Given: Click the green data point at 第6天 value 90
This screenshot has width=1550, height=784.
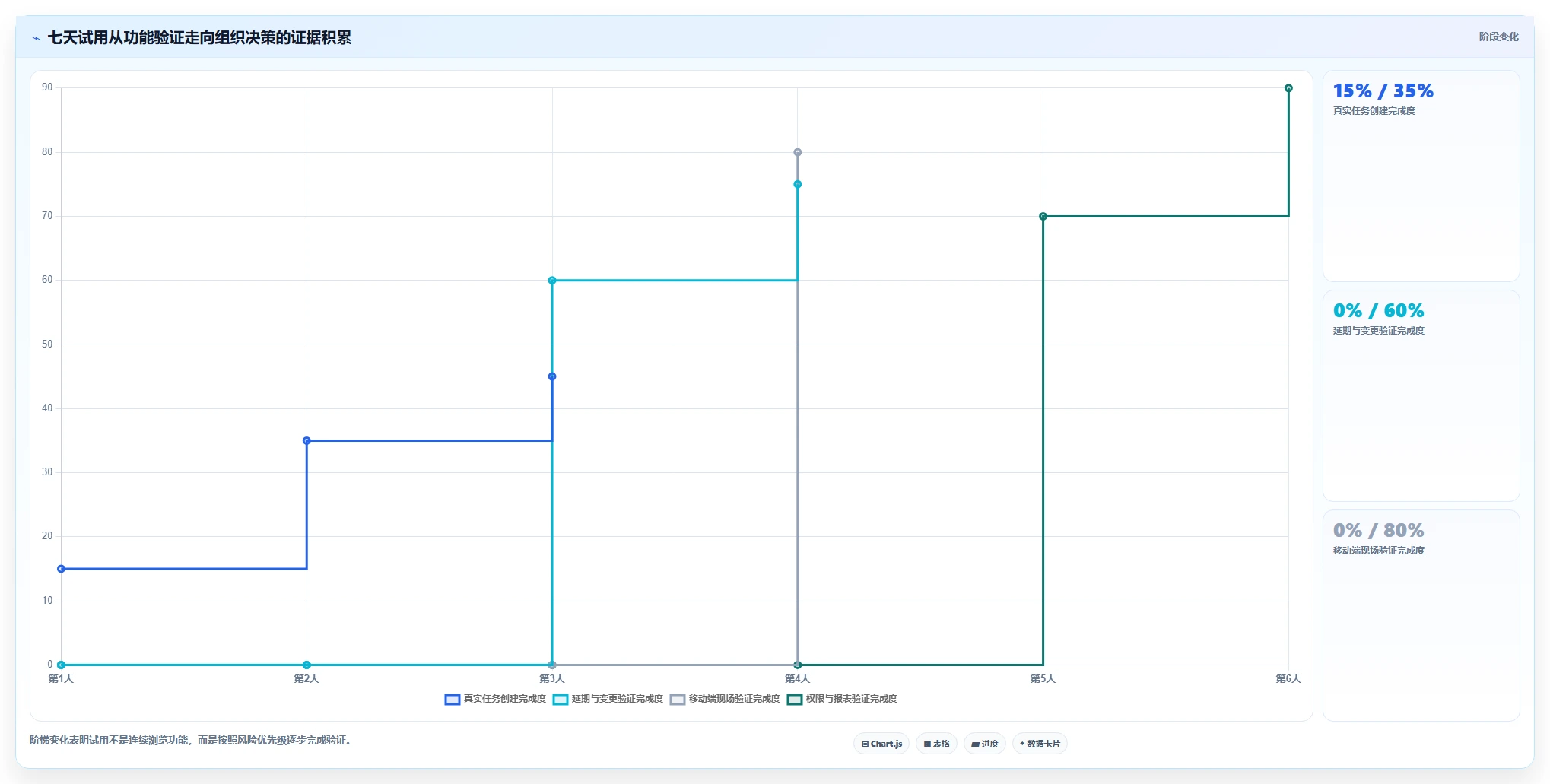Looking at the screenshot, I should pos(1288,88).
